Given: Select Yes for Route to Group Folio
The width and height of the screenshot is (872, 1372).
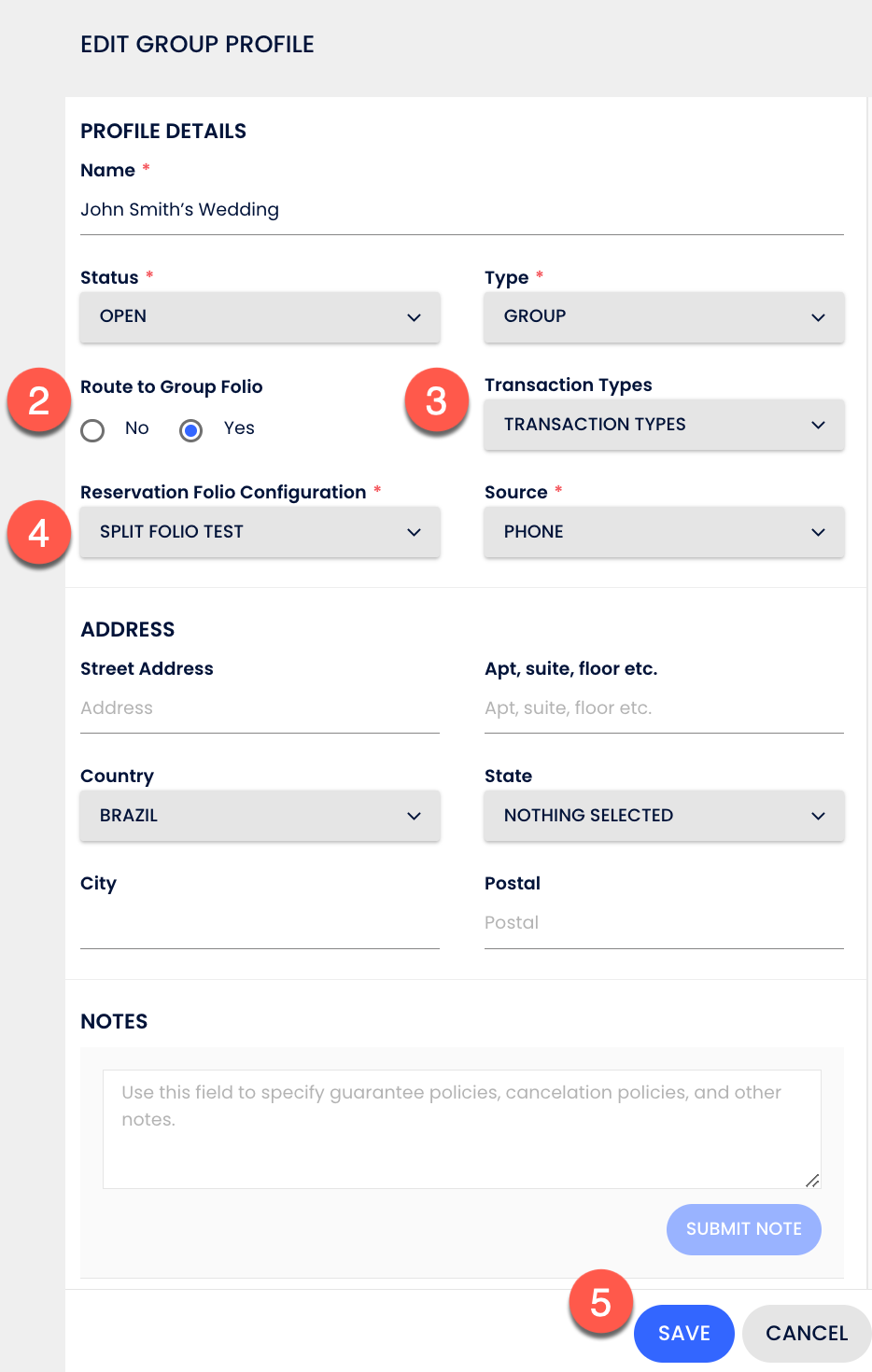Looking at the screenshot, I should [x=191, y=430].
